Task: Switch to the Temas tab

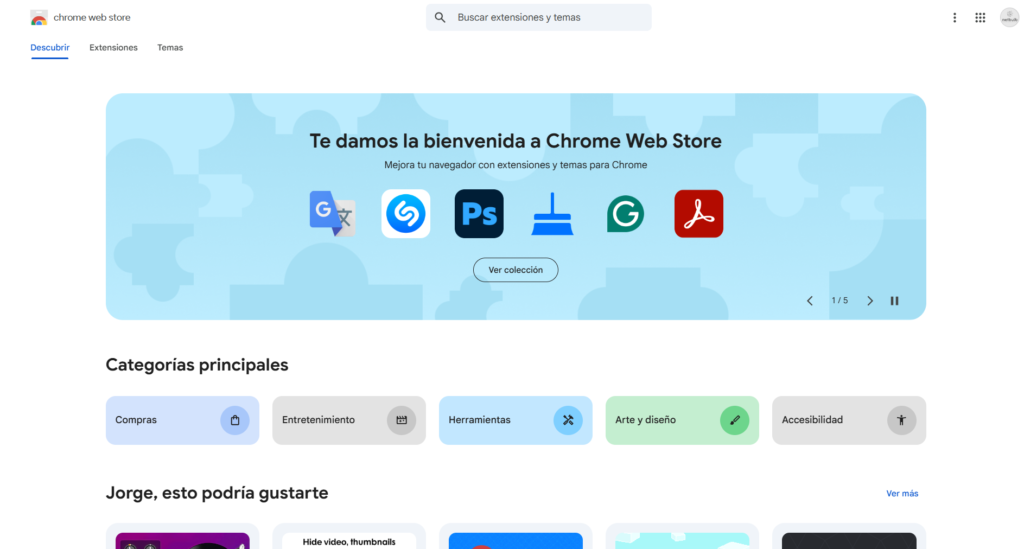Action: [x=170, y=48]
